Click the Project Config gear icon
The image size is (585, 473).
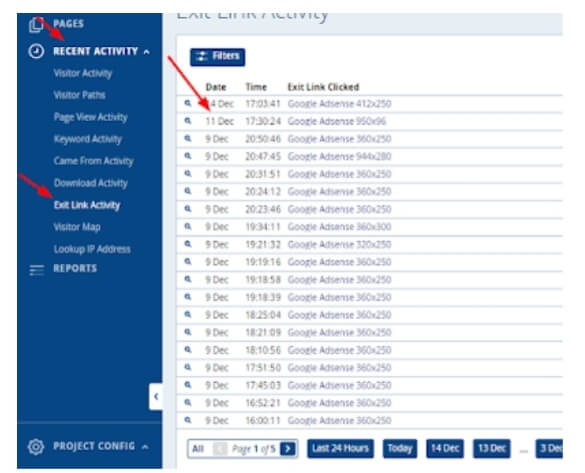36,447
